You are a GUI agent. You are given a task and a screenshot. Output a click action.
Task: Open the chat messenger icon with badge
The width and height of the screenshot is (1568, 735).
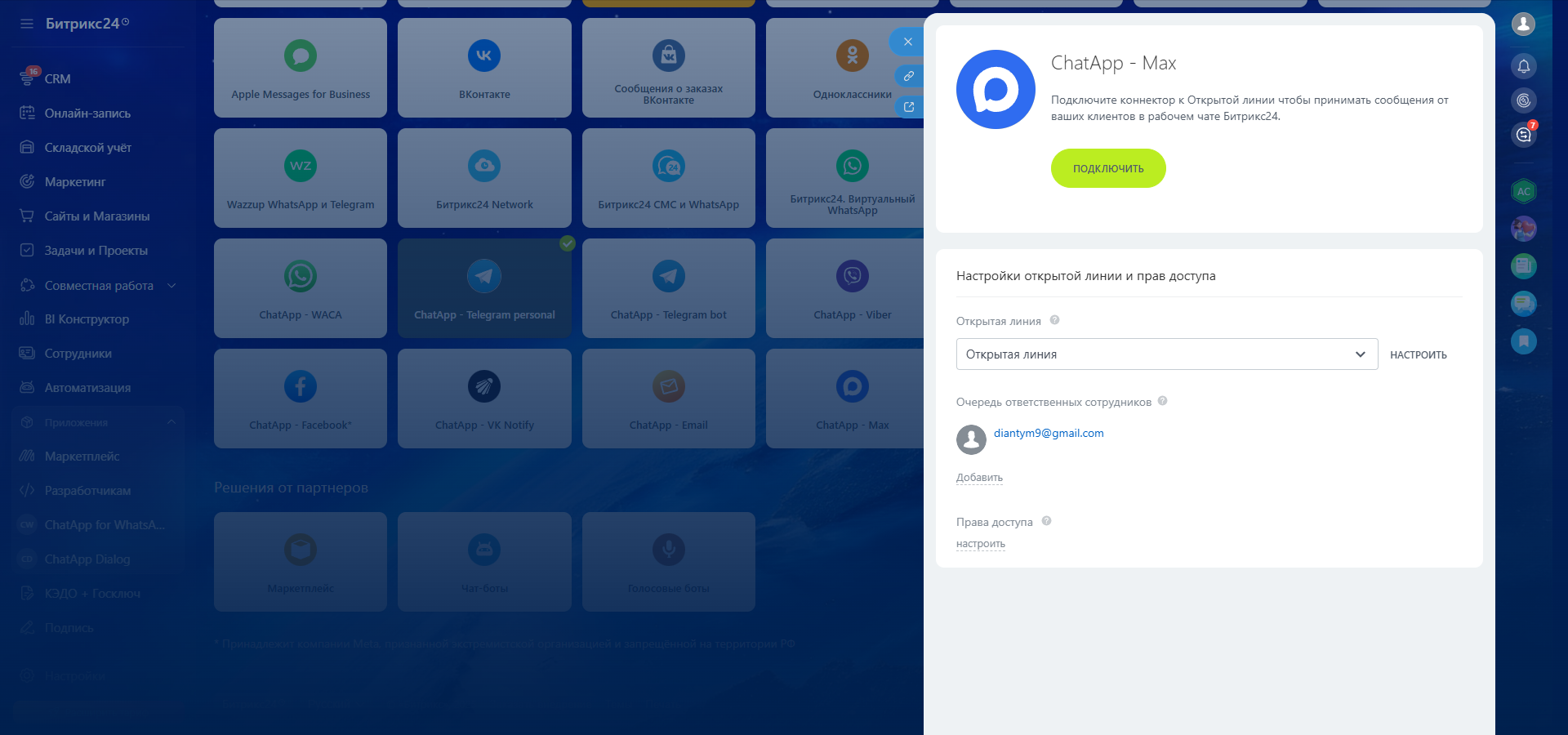pos(1523,135)
